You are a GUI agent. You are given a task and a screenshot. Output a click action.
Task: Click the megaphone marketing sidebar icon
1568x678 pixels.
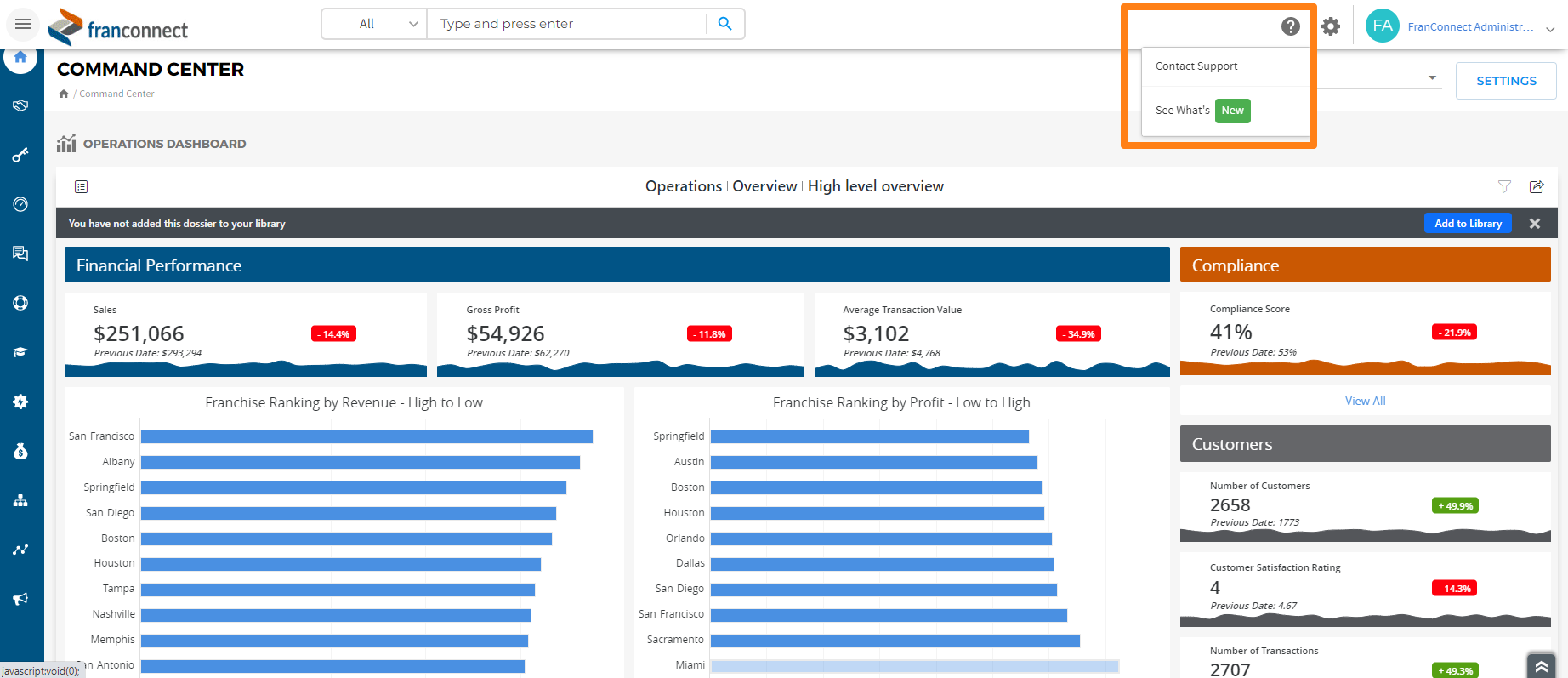coord(20,599)
